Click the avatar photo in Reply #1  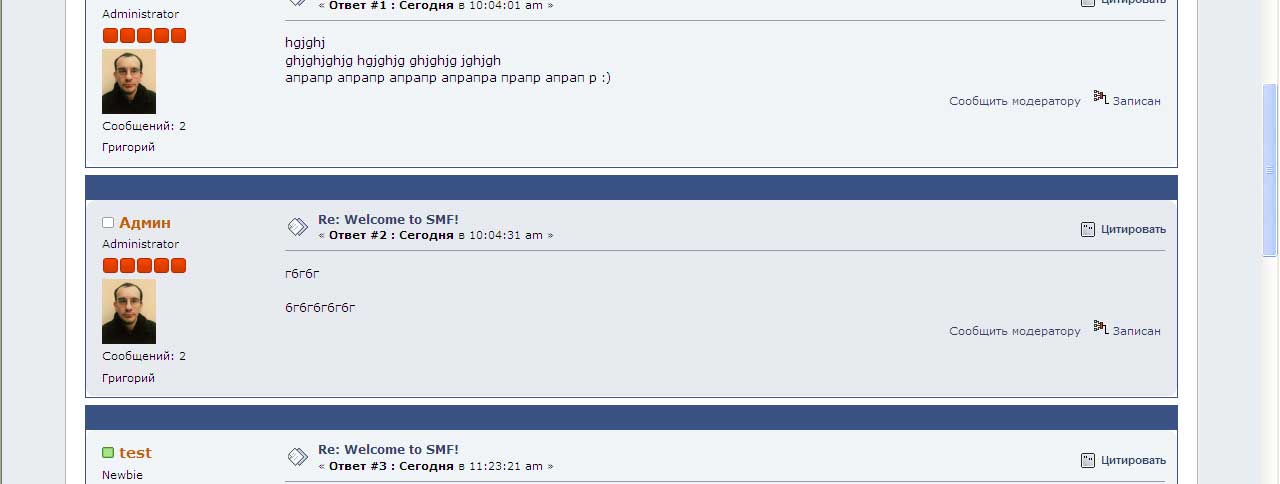point(129,81)
